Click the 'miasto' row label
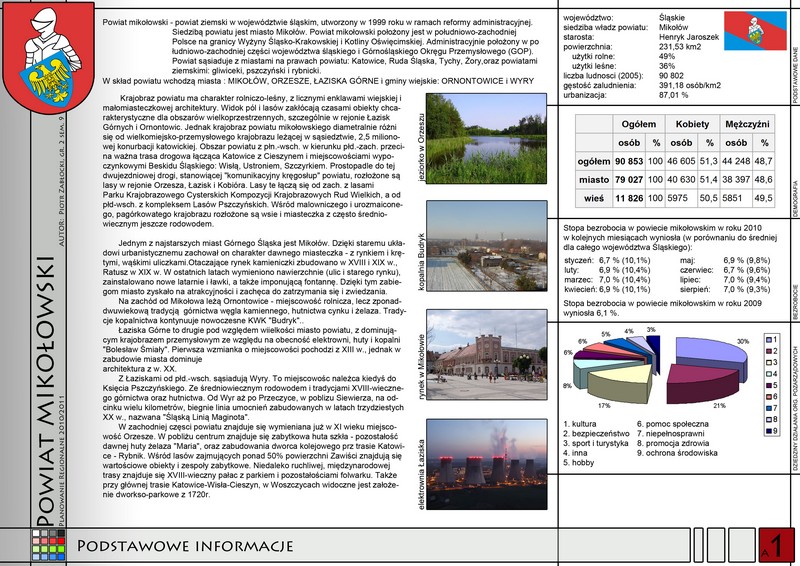Image resolution: width=800 pixels, height=566 pixels. [594, 180]
